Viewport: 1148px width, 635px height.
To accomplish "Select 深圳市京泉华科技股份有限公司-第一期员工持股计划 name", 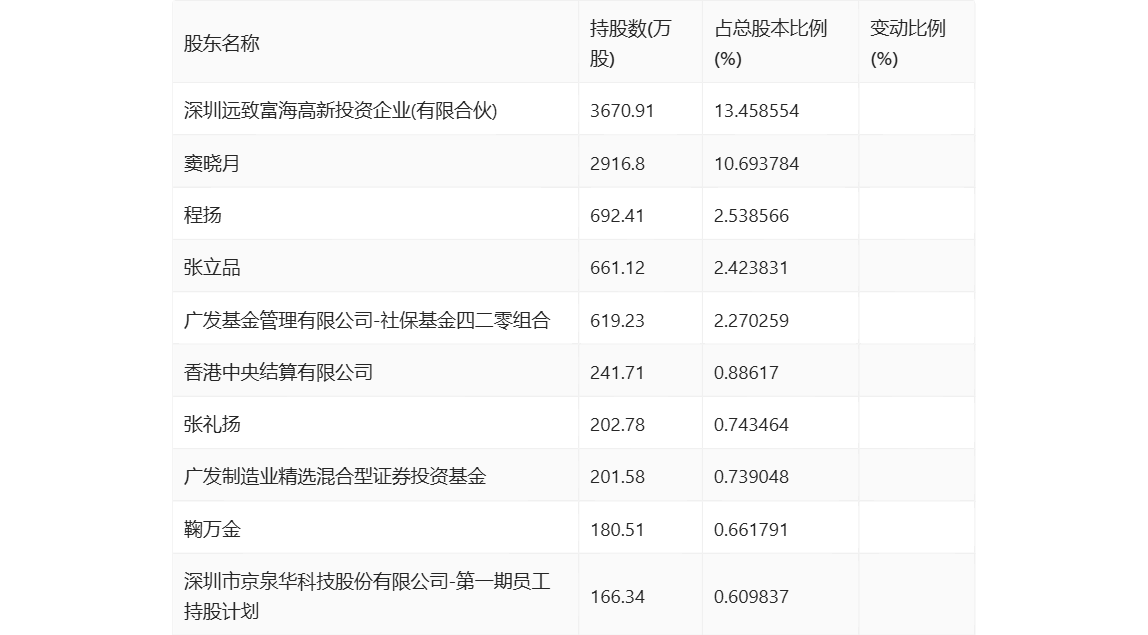I will pos(367,596).
